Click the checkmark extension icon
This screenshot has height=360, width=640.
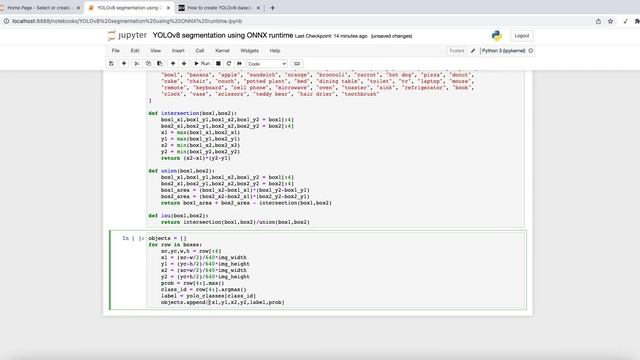point(625,21)
